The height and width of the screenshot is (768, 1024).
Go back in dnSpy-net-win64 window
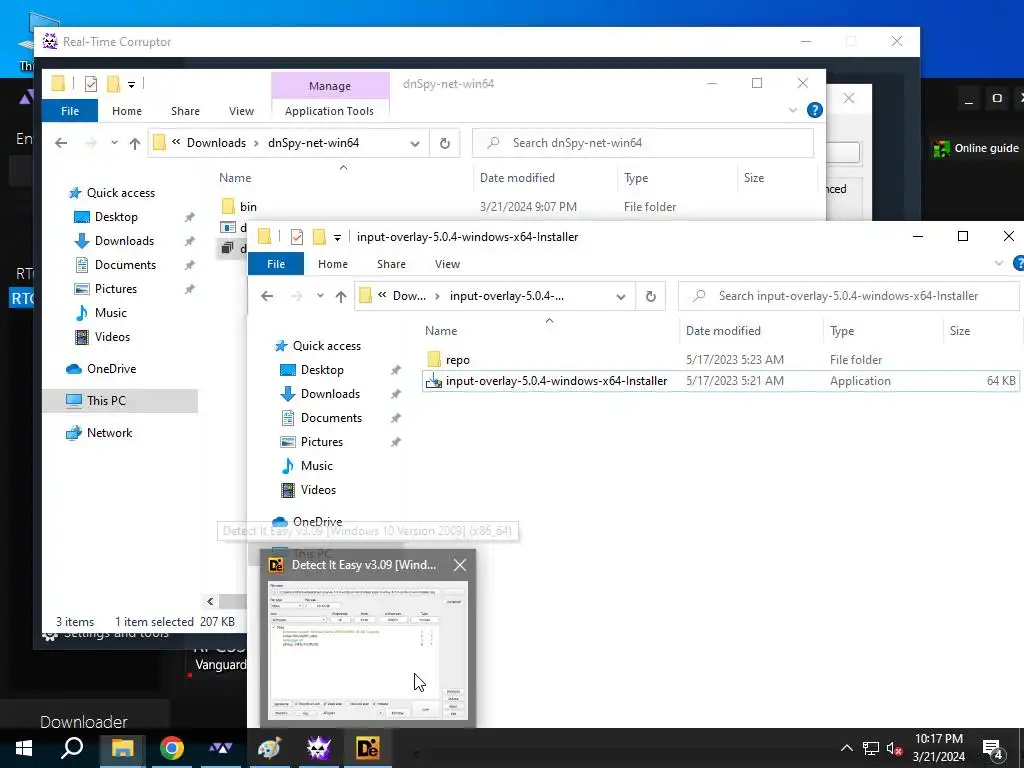pos(61,143)
